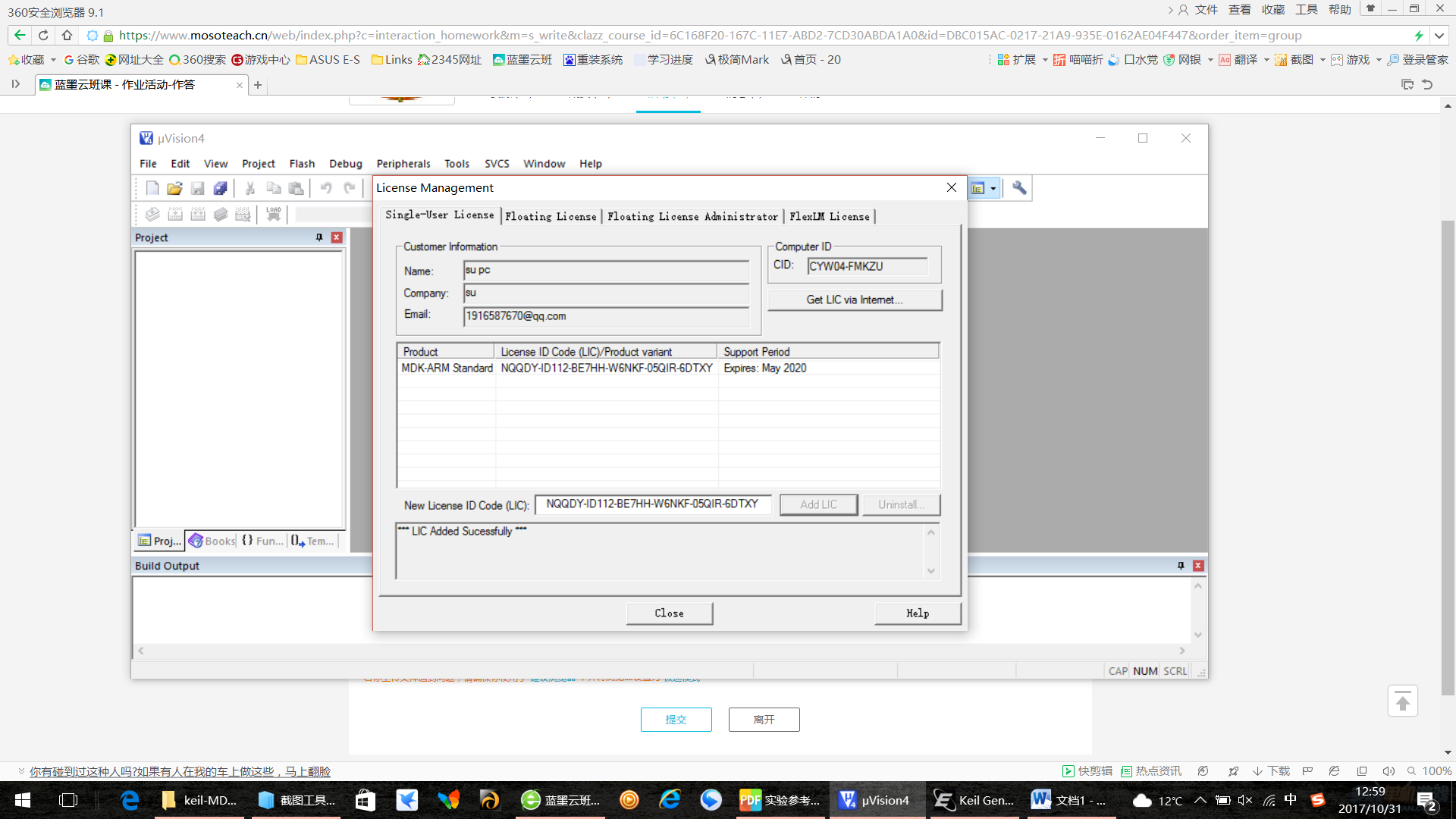Viewport: 1456px width, 819px height.
Task: Click the Uninstall button
Action: 901,505
